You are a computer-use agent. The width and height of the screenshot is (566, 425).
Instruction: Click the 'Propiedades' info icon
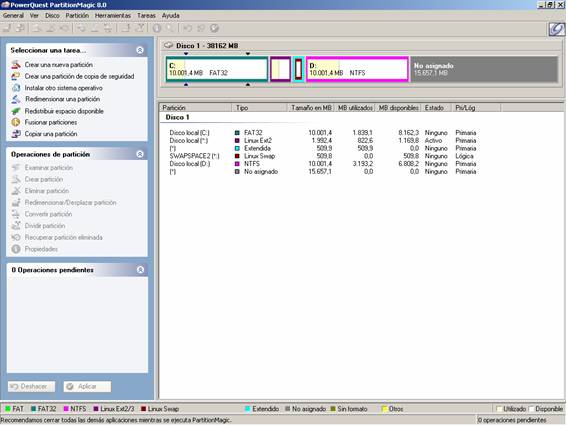coord(16,249)
